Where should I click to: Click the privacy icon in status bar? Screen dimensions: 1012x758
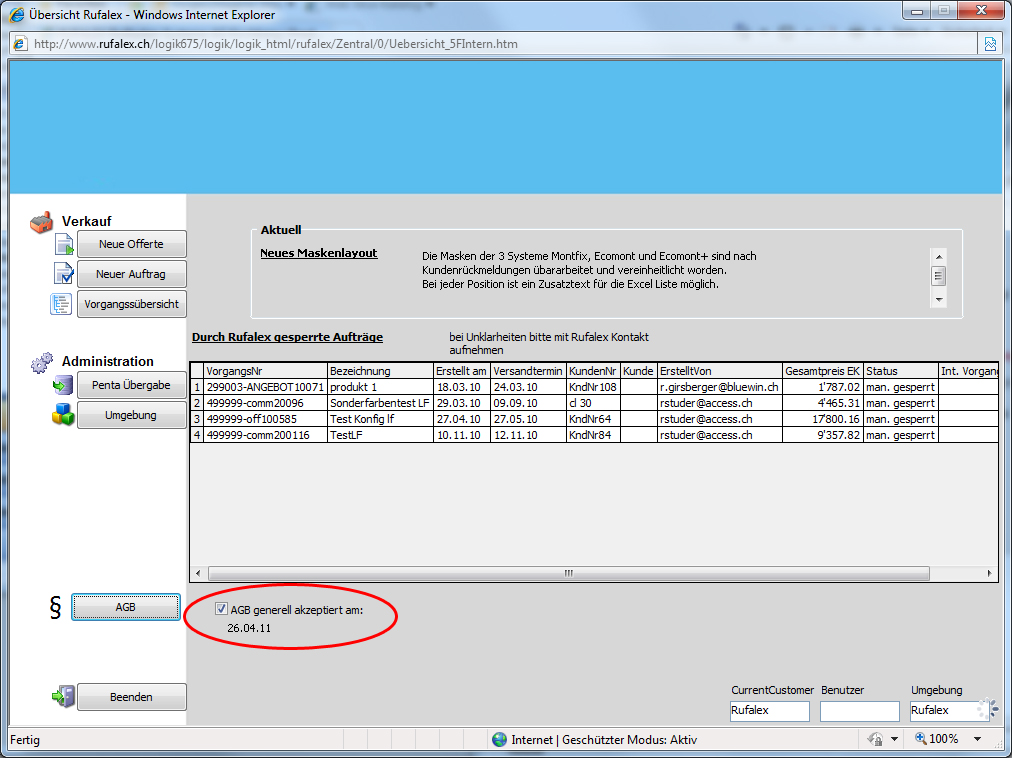click(x=875, y=739)
